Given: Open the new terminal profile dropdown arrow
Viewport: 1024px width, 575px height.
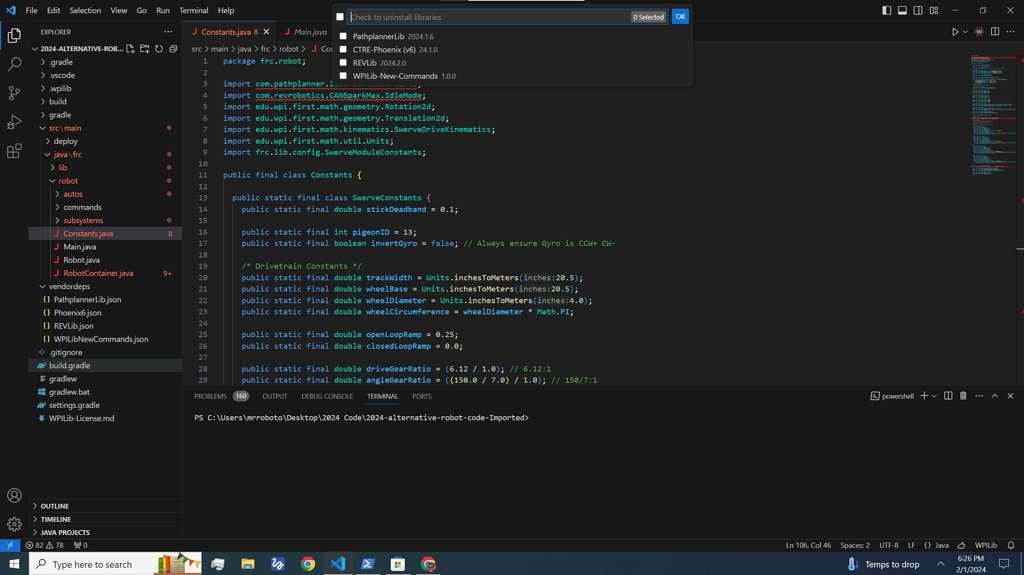Looking at the screenshot, I should pyautogui.click(x=934, y=396).
